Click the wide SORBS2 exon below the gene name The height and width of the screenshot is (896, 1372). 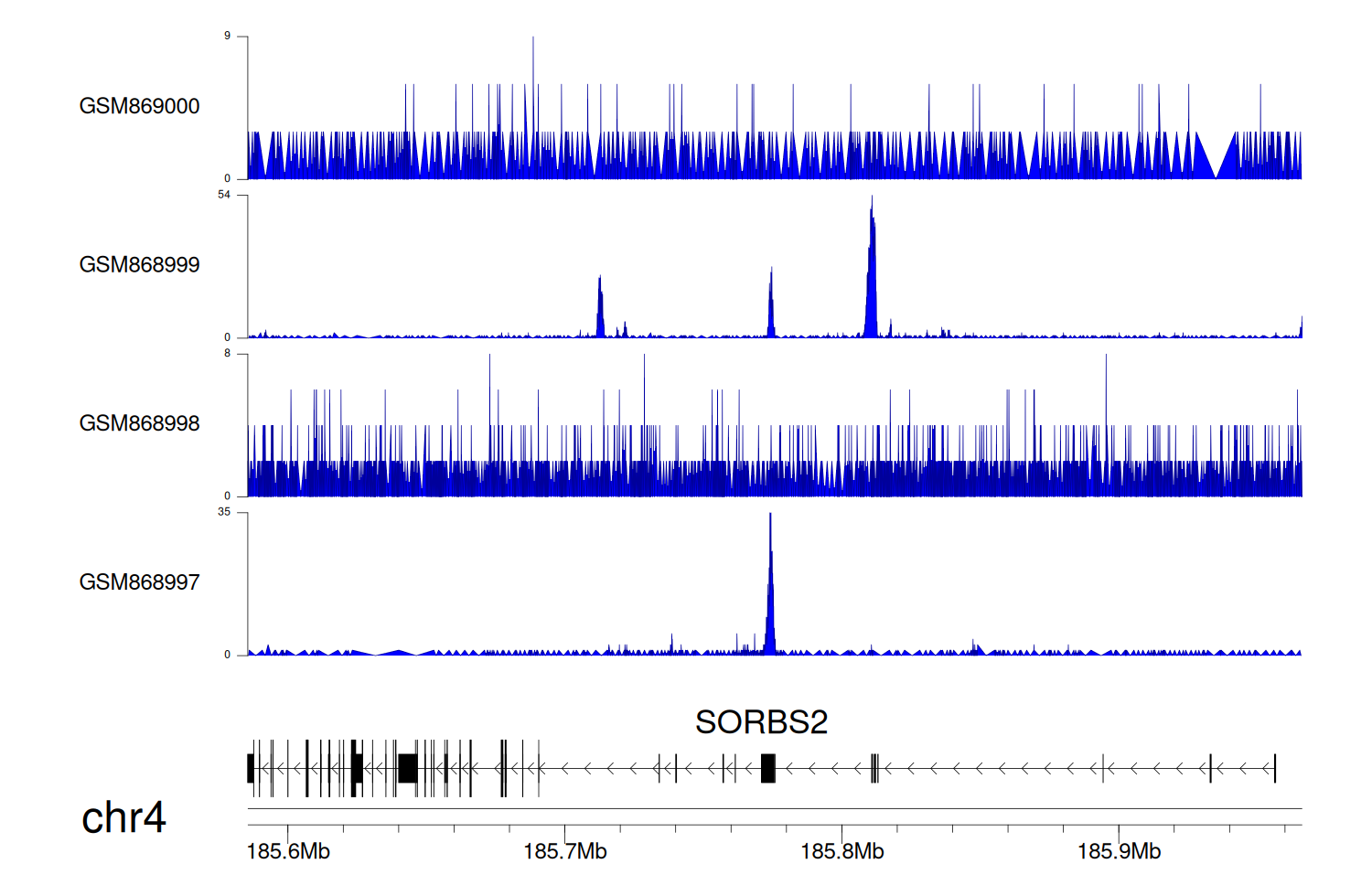coord(768,768)
